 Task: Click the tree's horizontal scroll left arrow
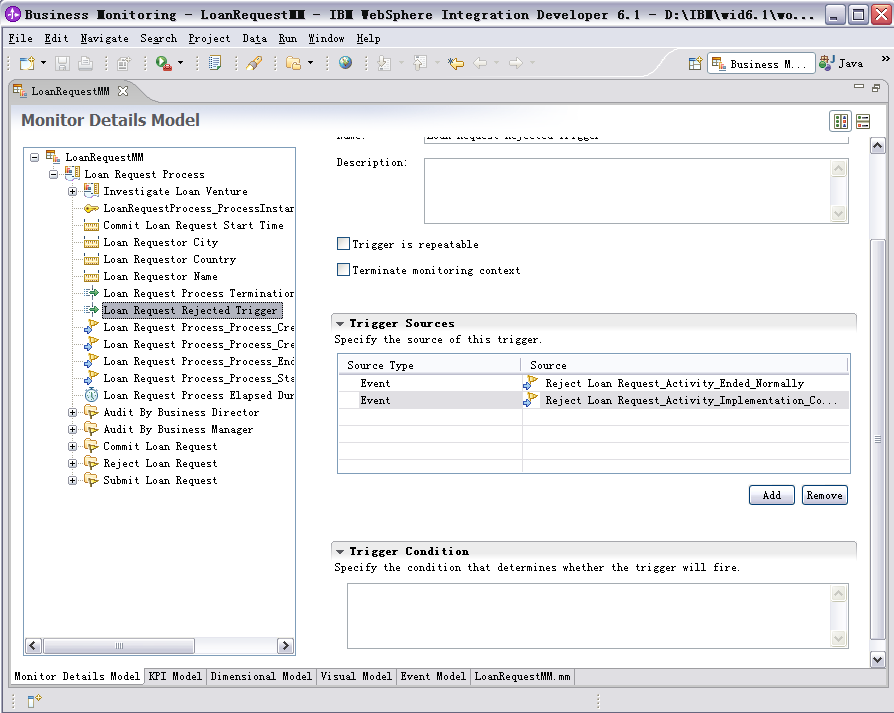(34, 646)
